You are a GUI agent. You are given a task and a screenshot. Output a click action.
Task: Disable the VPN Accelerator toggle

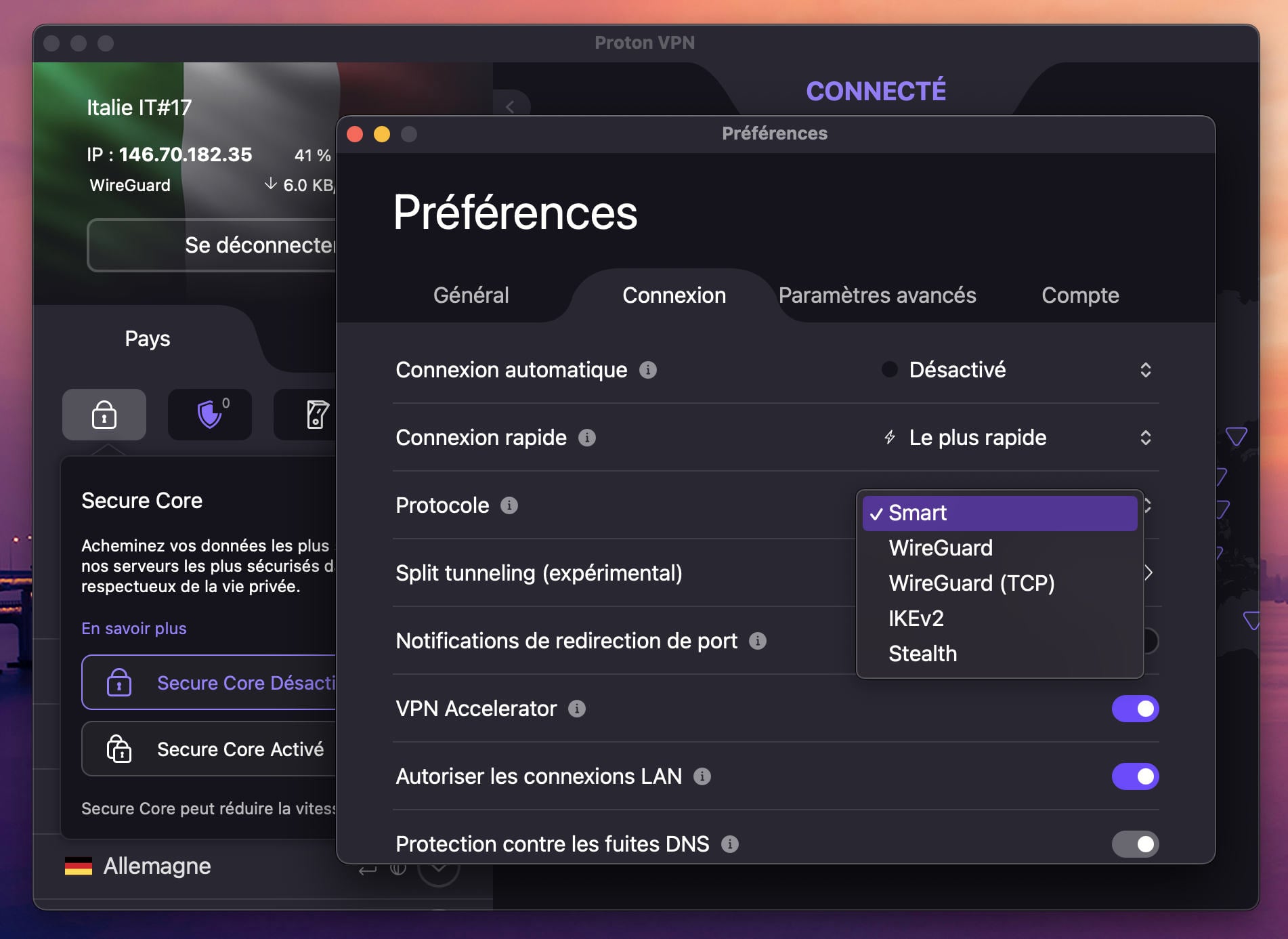pos(1134,708)
